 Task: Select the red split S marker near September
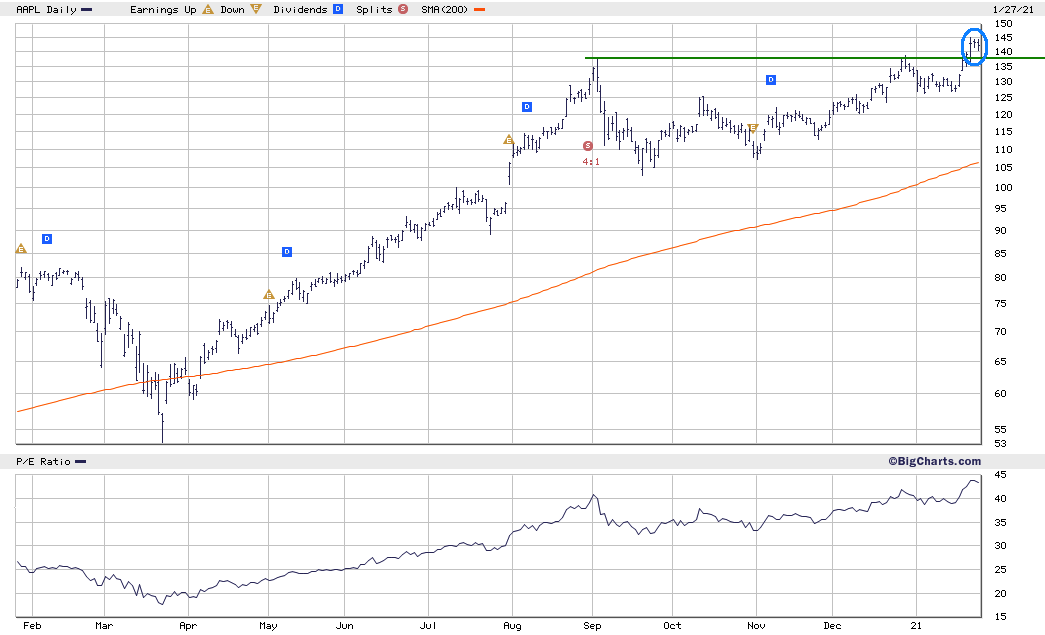tap(587, 146)
